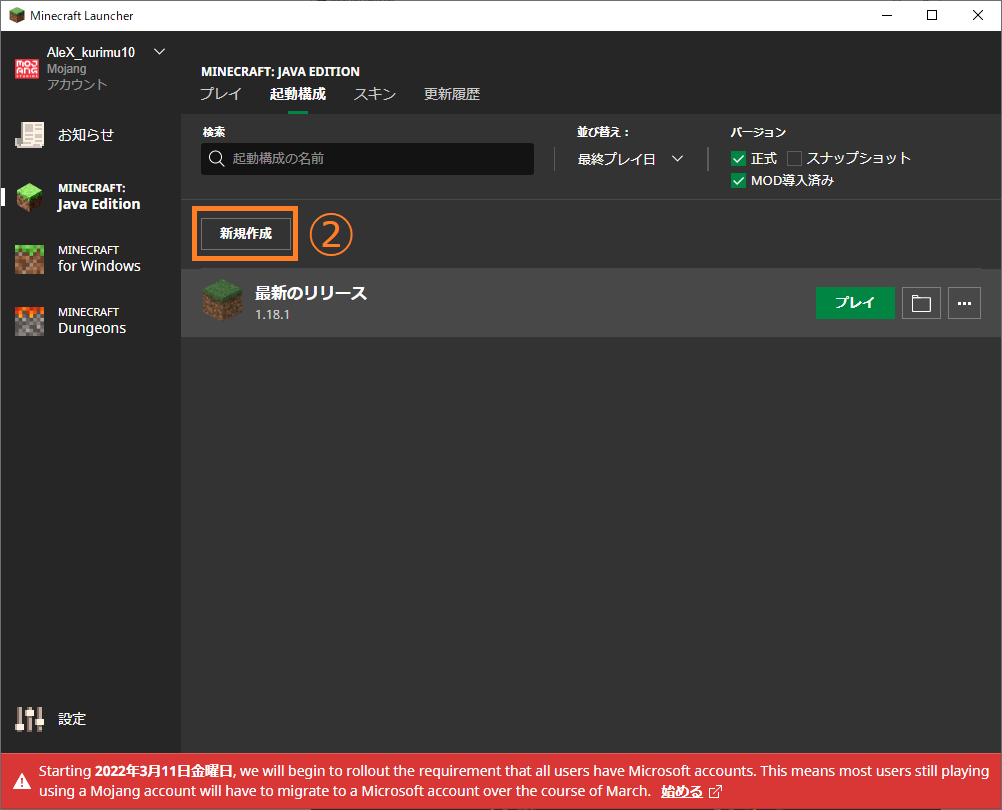This screenshot has height=810, width=1002.
Task: Switch to the 更新履歴 tab
Action: (452, 94)
